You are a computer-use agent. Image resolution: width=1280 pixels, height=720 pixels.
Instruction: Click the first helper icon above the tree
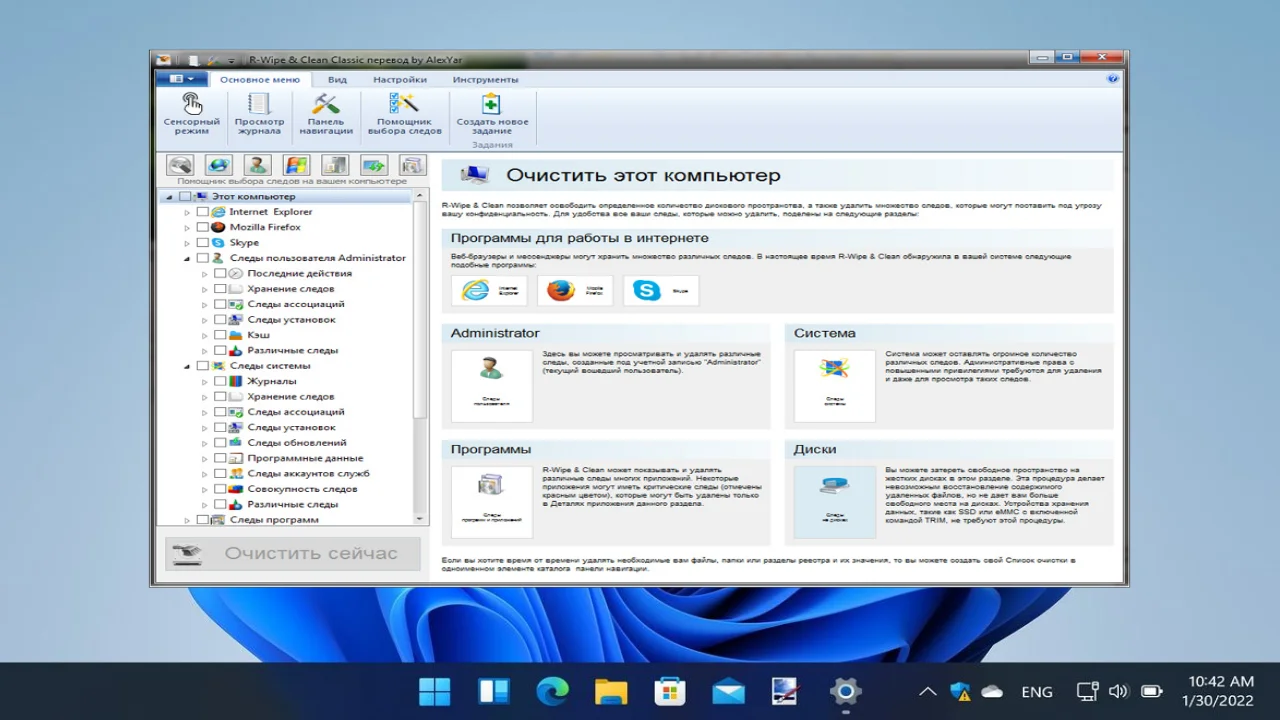[x=180, y=165]
